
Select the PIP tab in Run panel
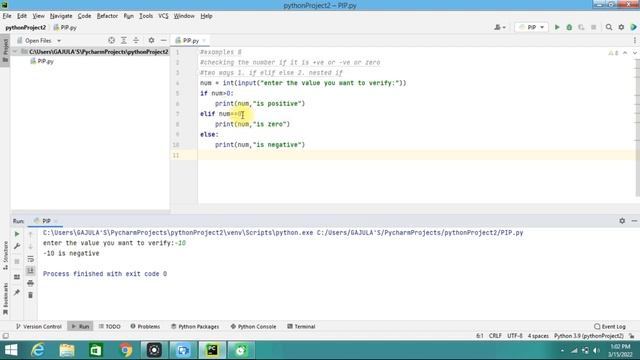tap(46, 221)
